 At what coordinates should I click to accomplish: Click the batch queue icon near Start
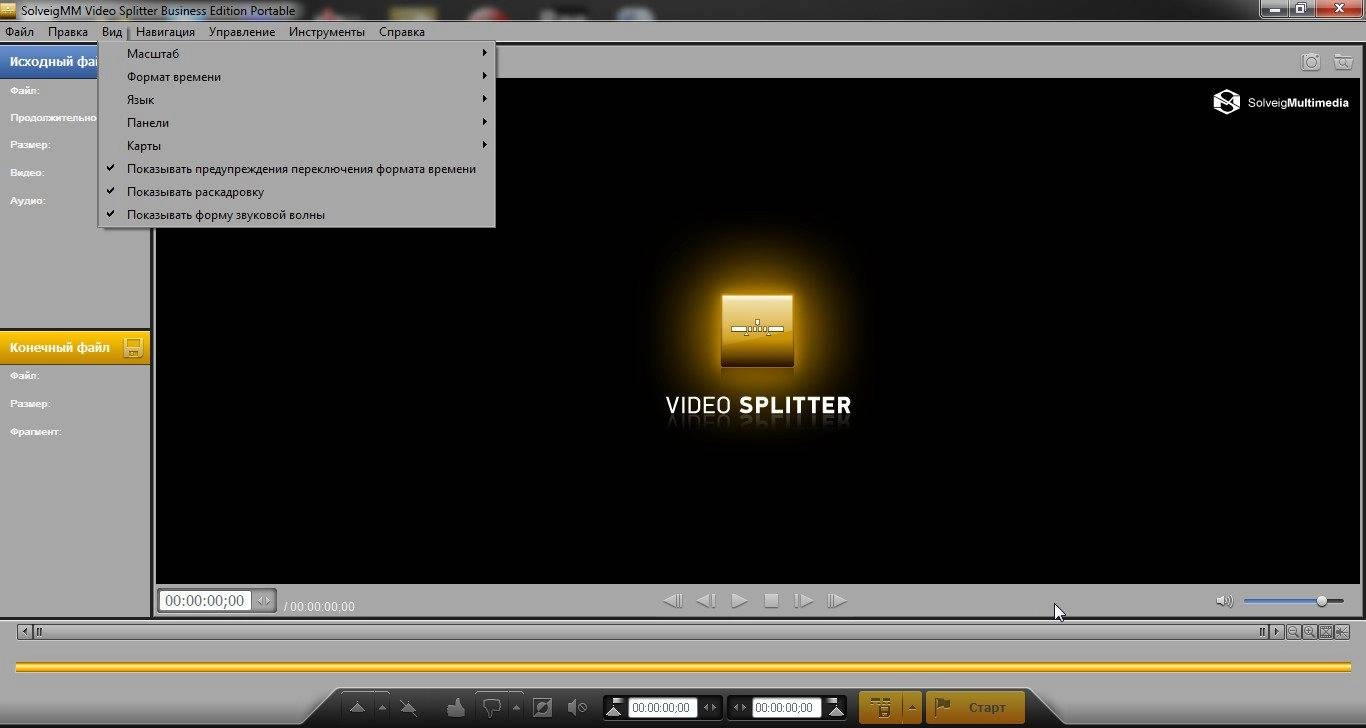[881, 707]
